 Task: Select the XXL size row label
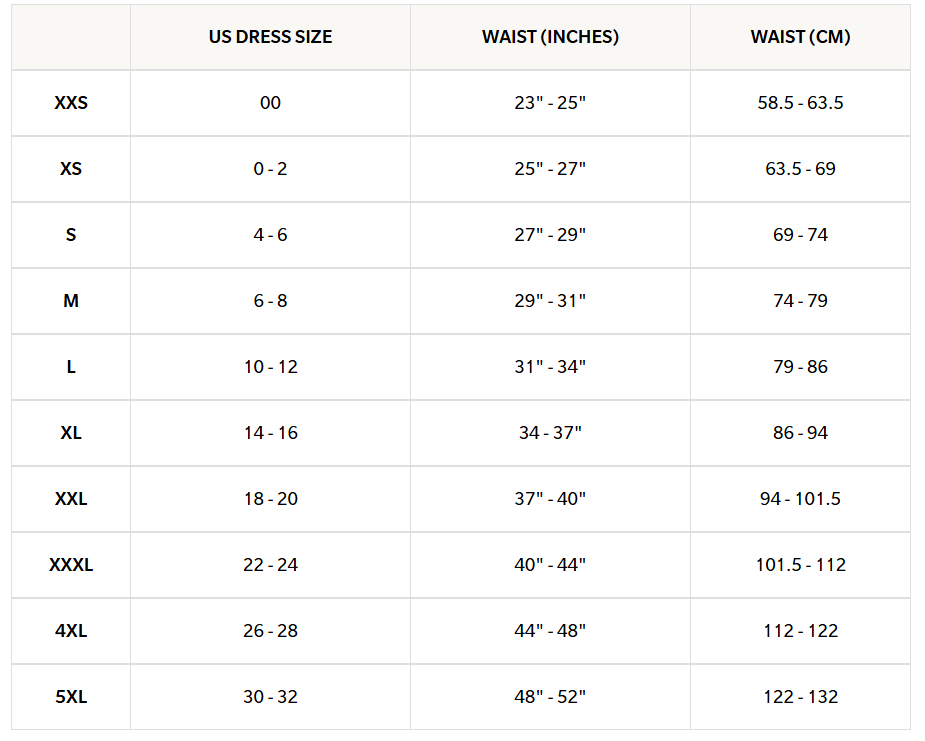point(71,499)
